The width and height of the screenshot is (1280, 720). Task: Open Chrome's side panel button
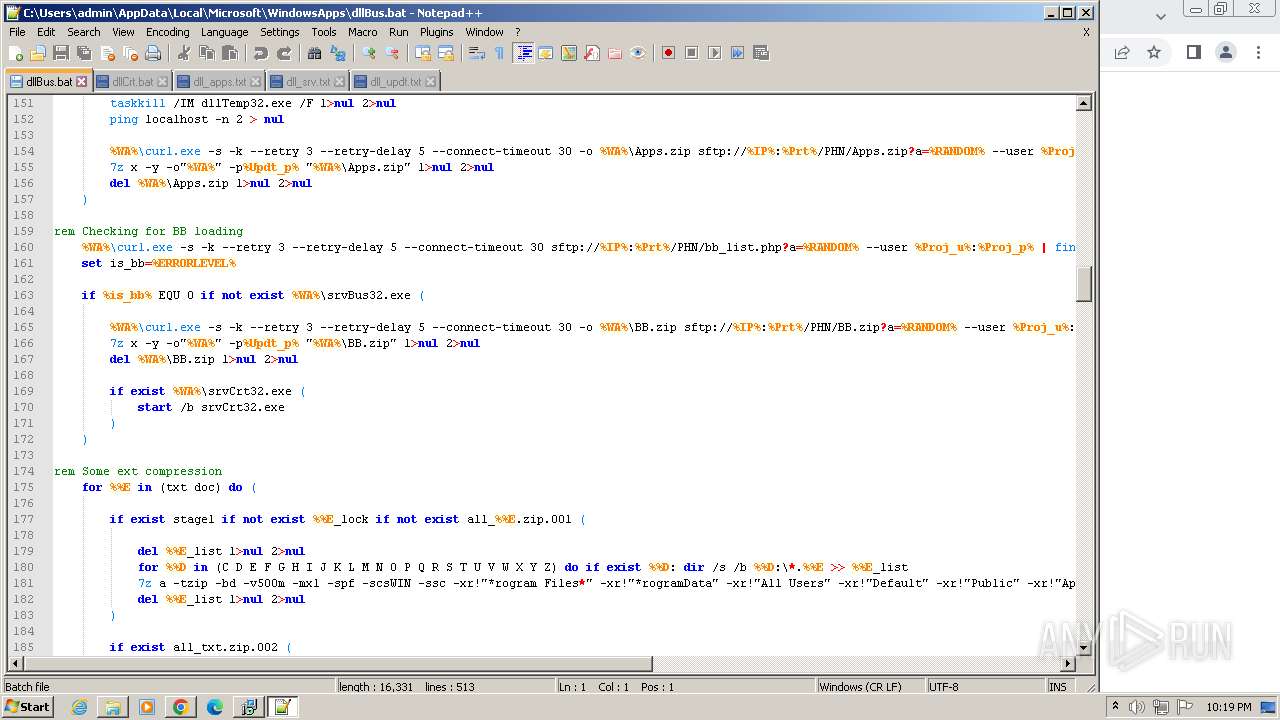(x=1193, y=52)
